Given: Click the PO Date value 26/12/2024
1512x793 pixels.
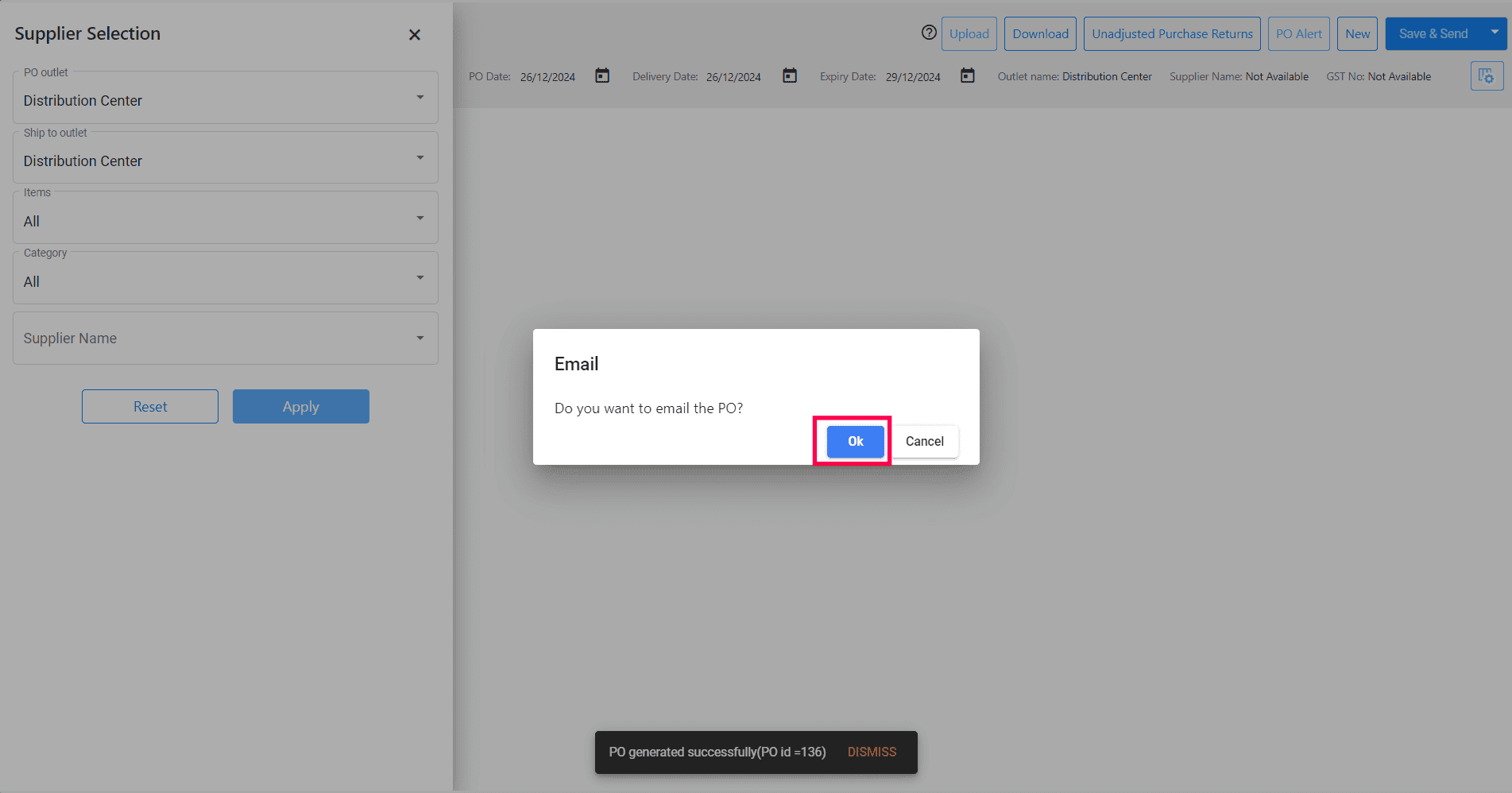Looking at the screenshot, I should click(x=547, y=77).
